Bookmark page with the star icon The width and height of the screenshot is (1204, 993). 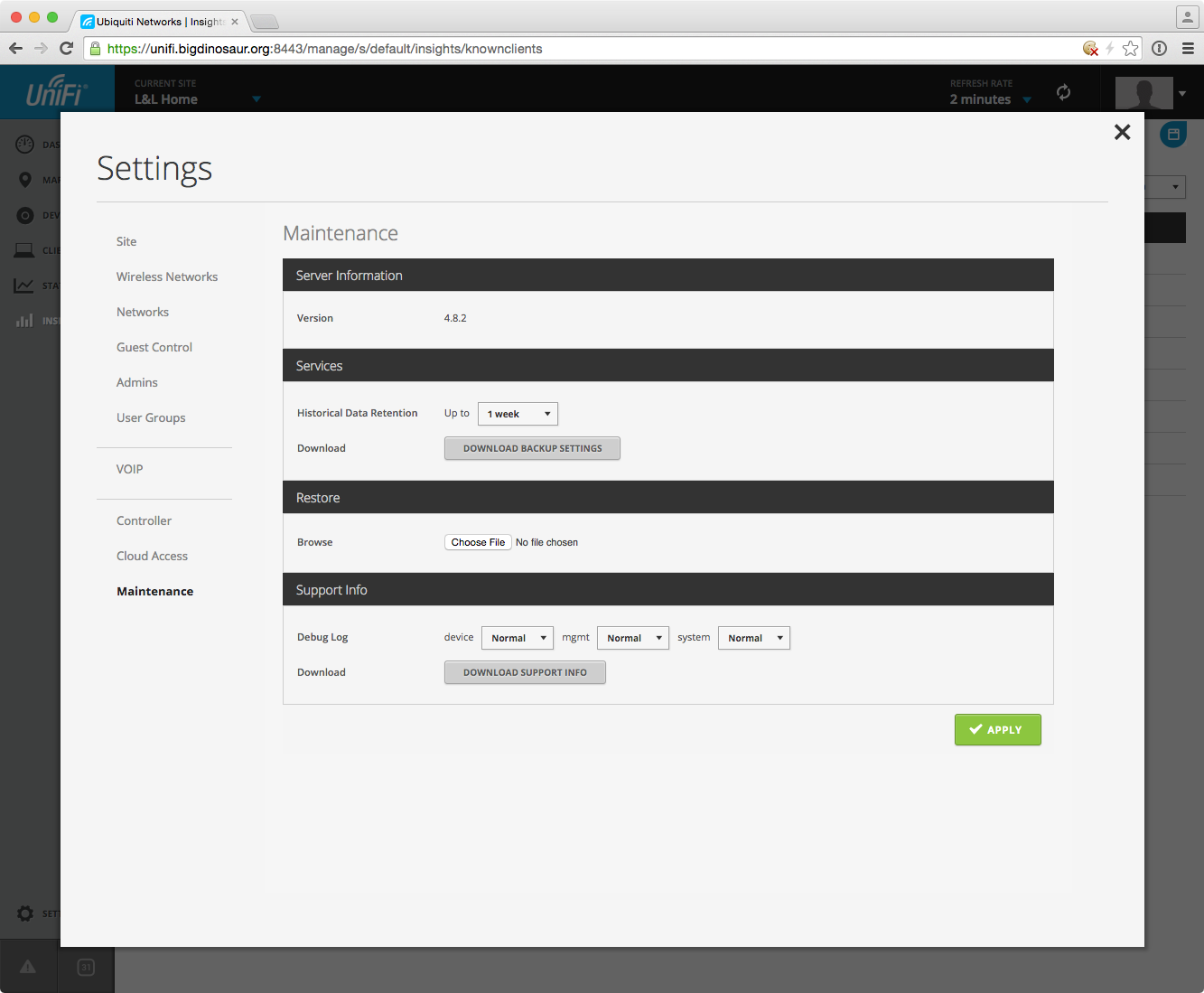click(x=1130, y=49)
